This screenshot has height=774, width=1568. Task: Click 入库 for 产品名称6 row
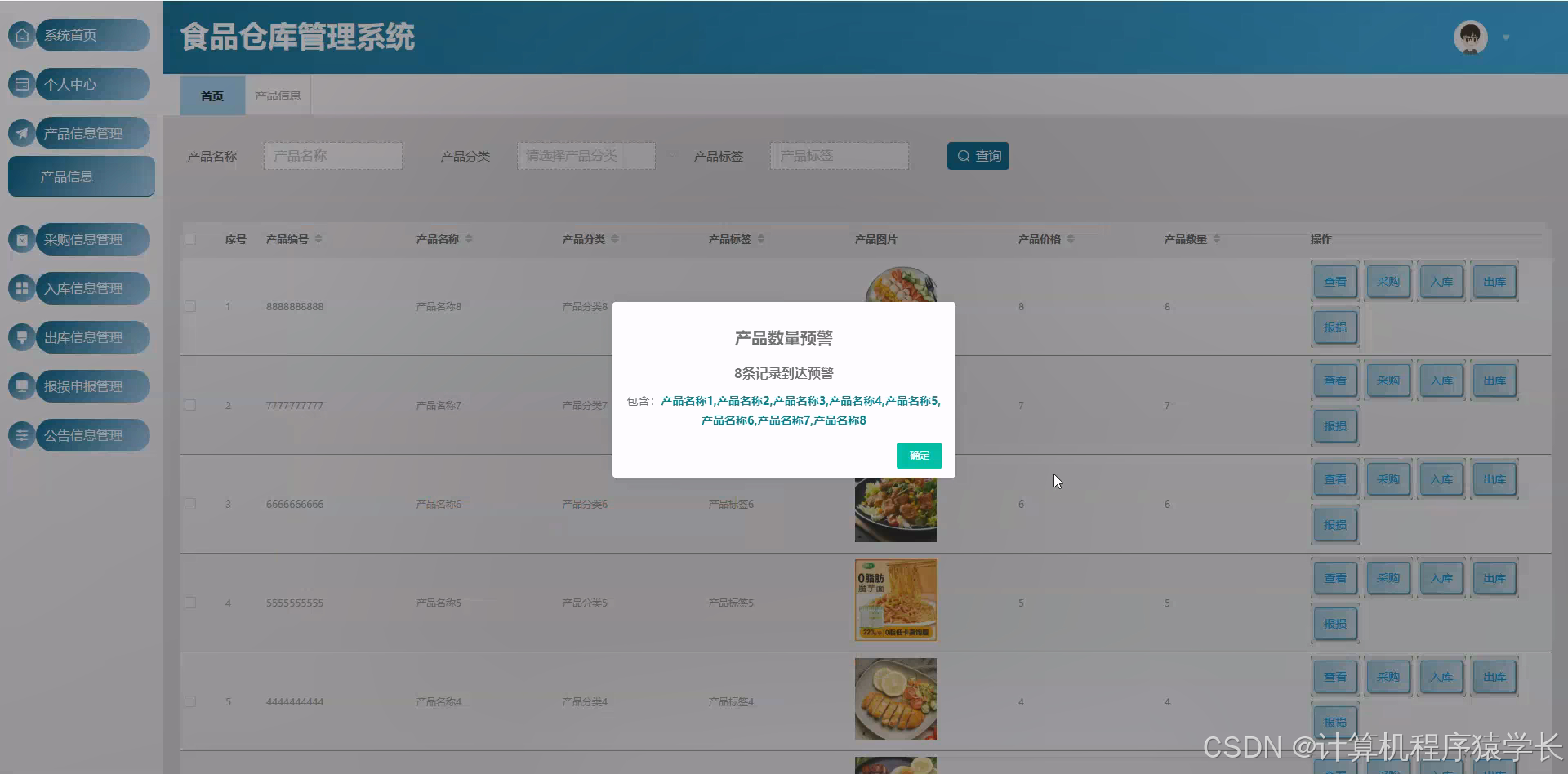click(x=1441, y=479)
